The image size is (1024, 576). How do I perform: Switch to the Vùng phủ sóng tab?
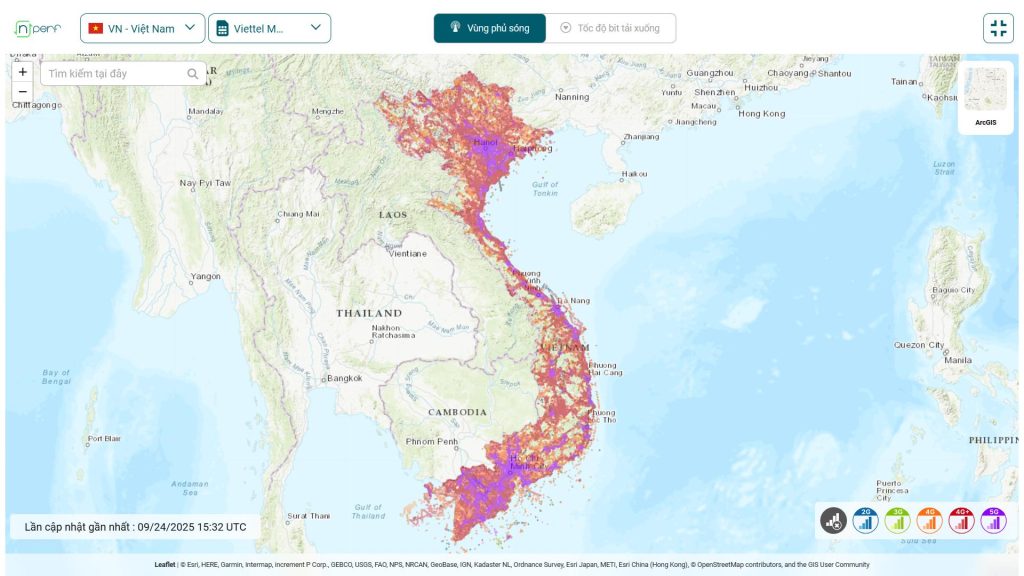pyautogui.click(x=489, y=28)
